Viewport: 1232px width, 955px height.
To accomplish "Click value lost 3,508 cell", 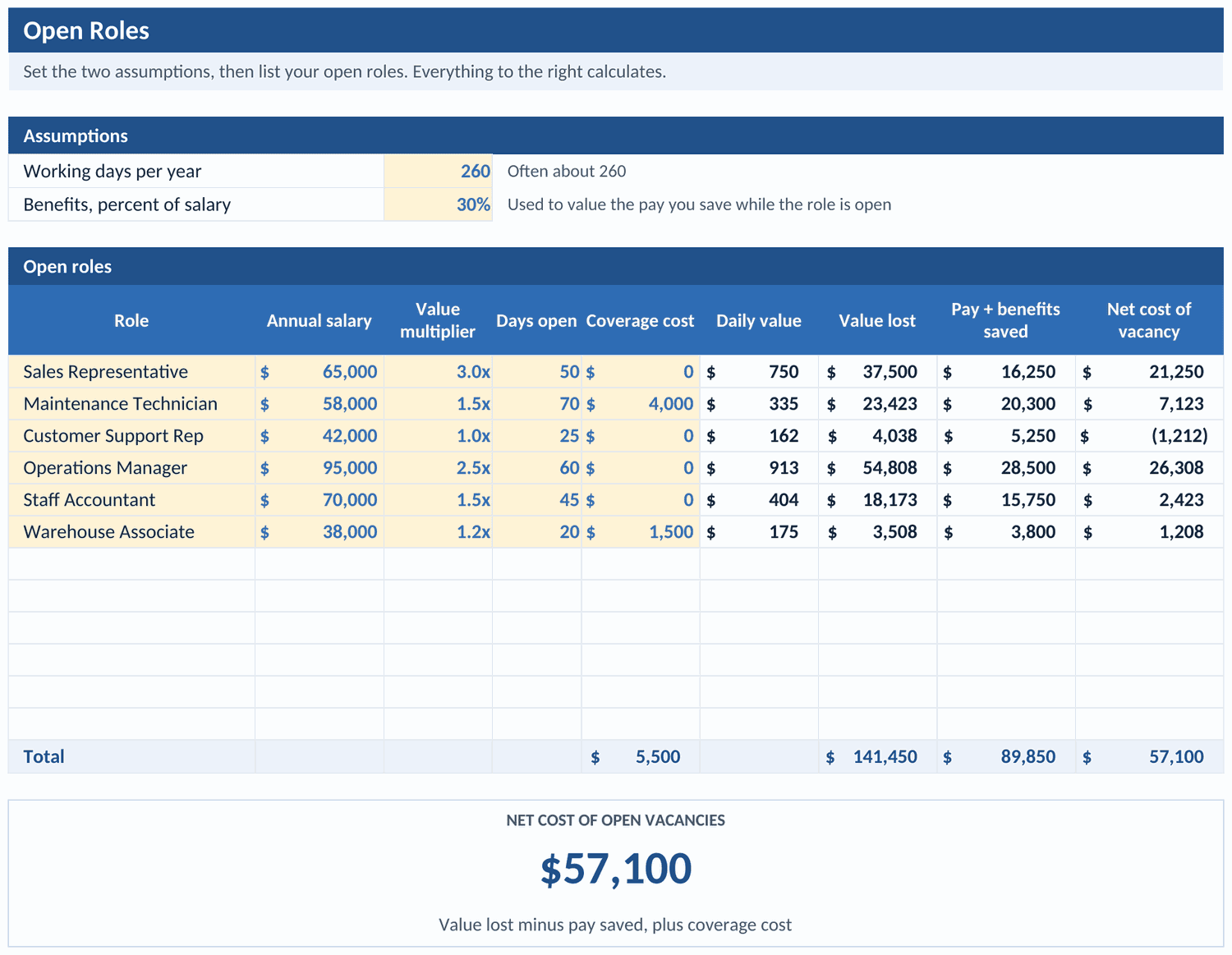I will pyautogui.click(x=877, y=531).
